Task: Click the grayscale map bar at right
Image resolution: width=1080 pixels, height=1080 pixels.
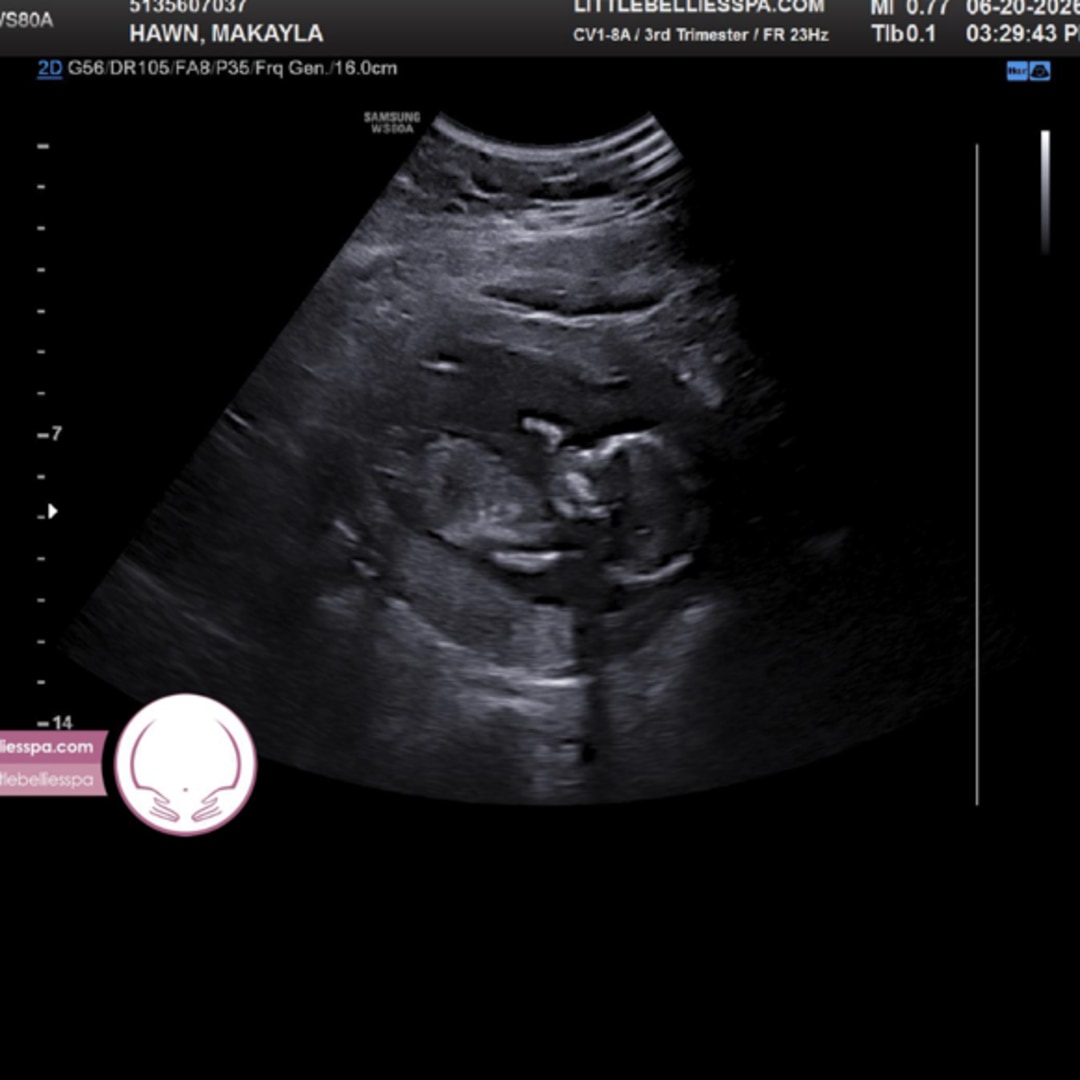Action: [1045, 192]
